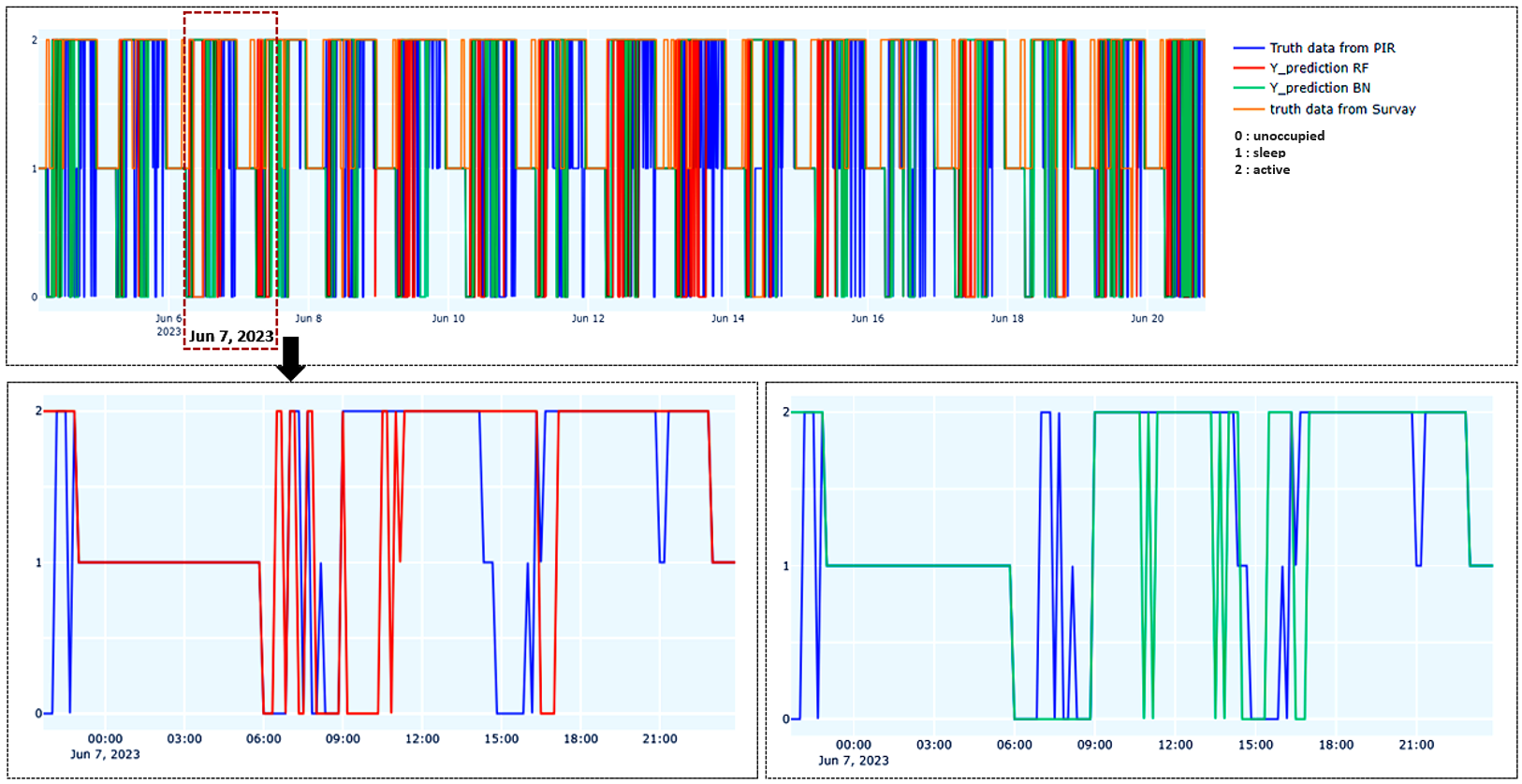Select the 'Jun 14' tick on overview chart

tap(727, 318)
